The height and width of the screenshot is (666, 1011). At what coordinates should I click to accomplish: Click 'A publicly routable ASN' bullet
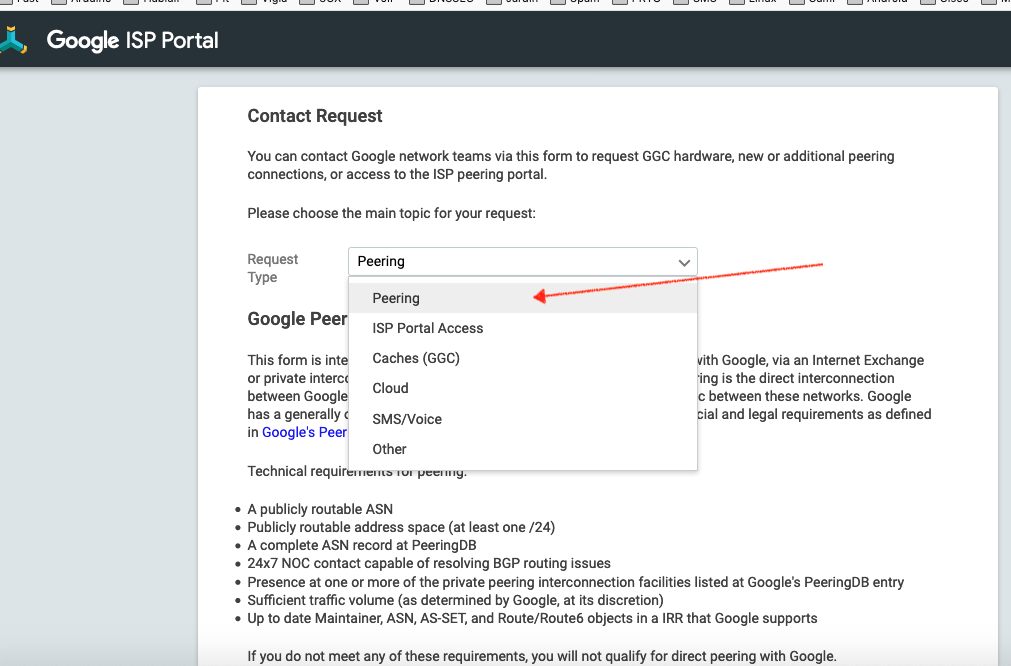pyautogui.click(x=320, y=509)
